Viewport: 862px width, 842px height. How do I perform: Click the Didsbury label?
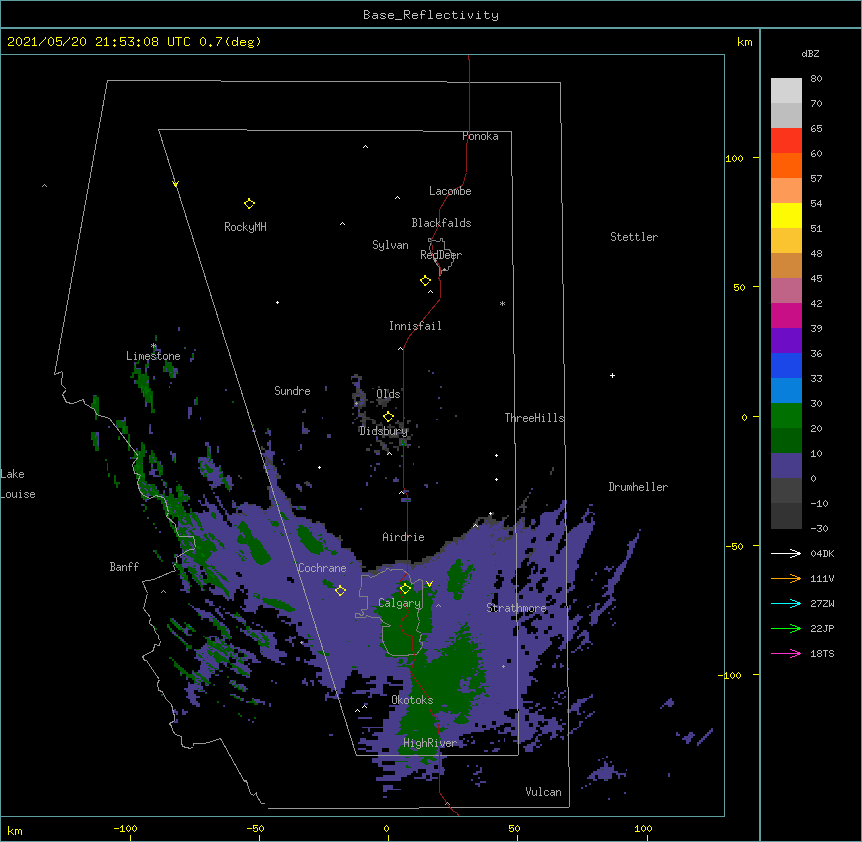click(383, 431)
